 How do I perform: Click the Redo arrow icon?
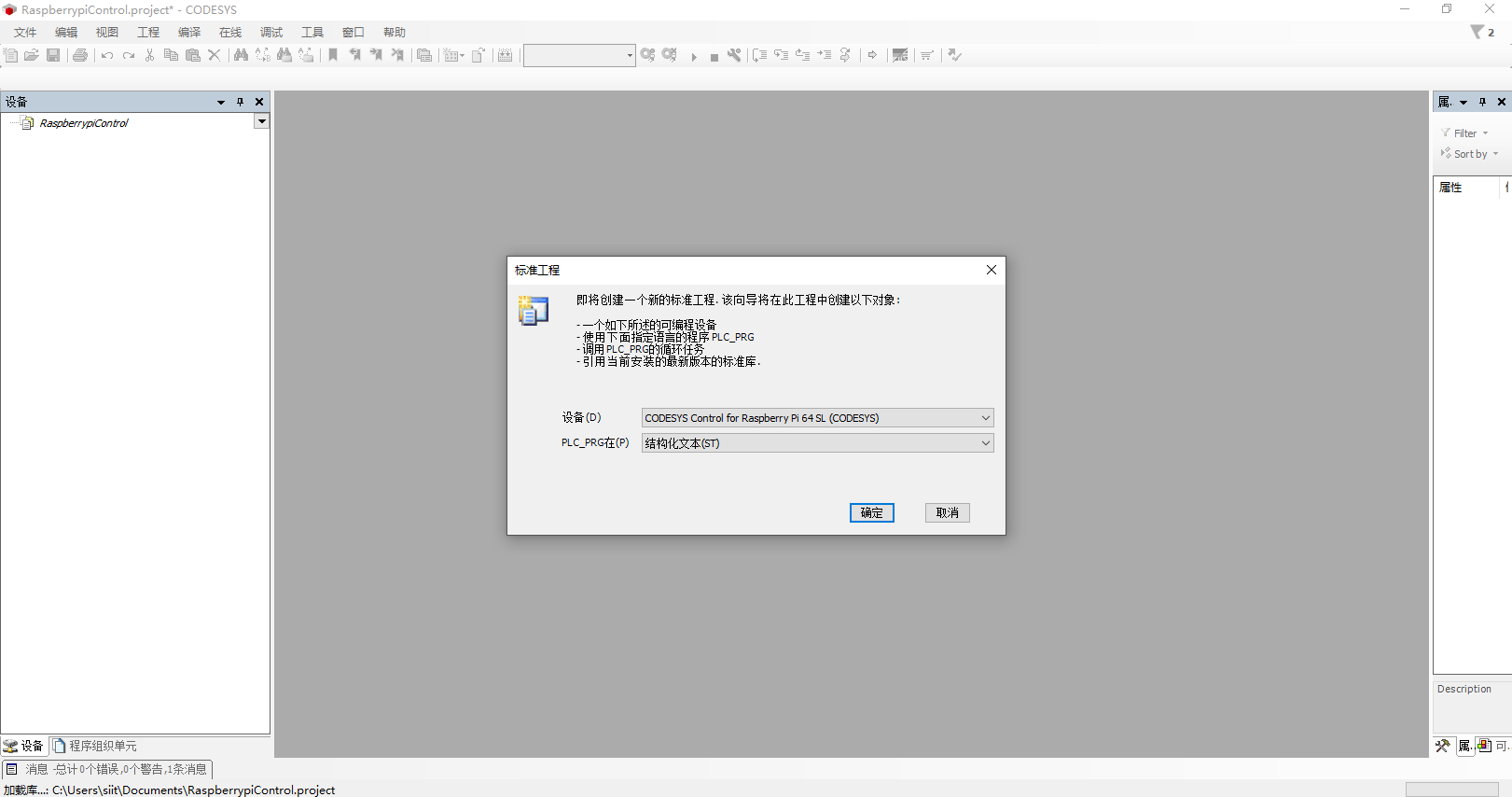click(129, 55)
